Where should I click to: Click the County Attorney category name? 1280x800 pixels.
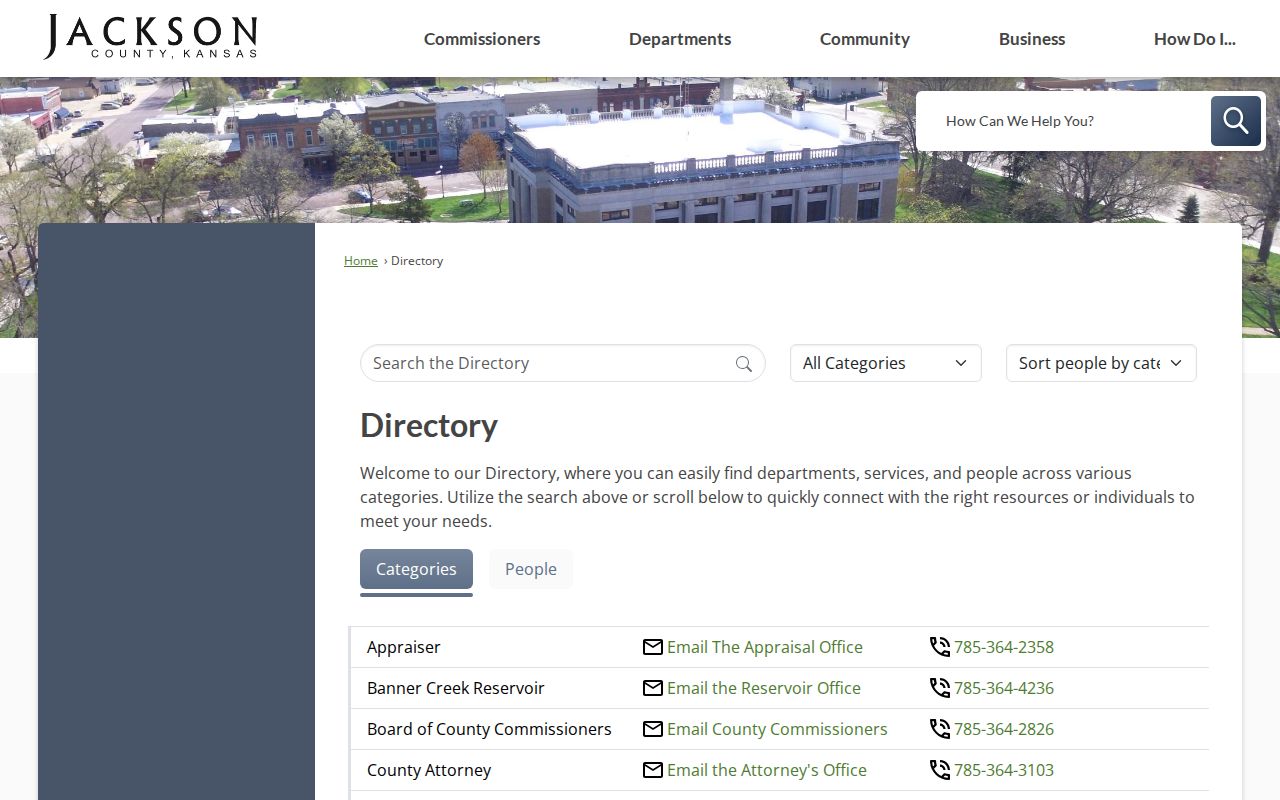pos(429,770)
